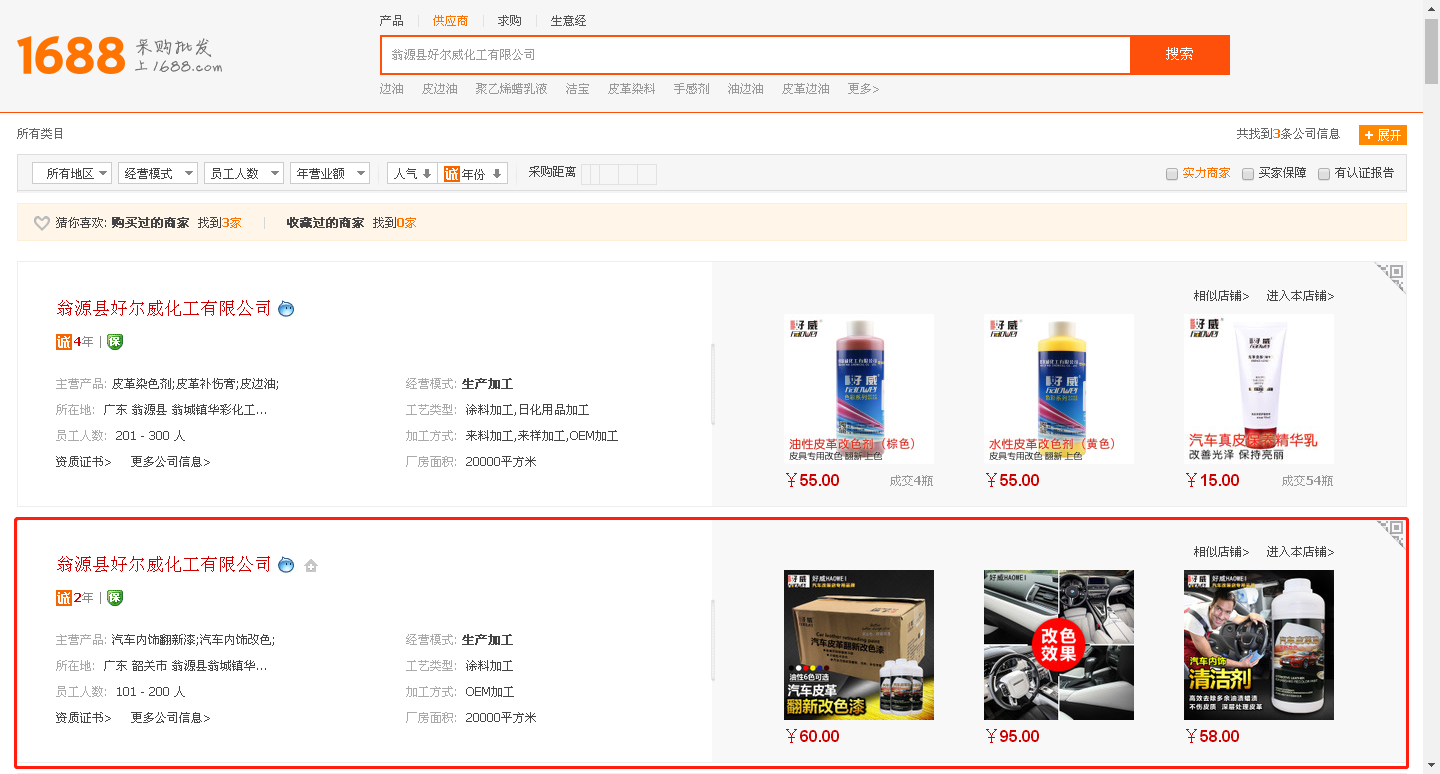The width and height of the screenshot is (1440, 774).
Task: Open 更多公司信息> for the 4年 listing
Action: click(170, 462)
